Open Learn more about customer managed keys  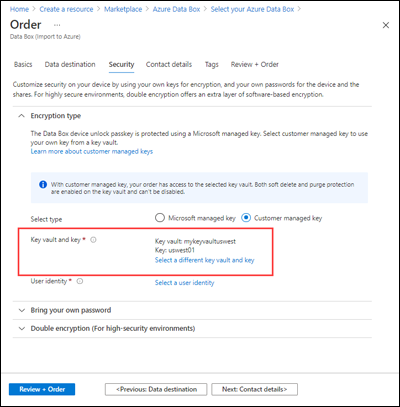pos(92,151)
